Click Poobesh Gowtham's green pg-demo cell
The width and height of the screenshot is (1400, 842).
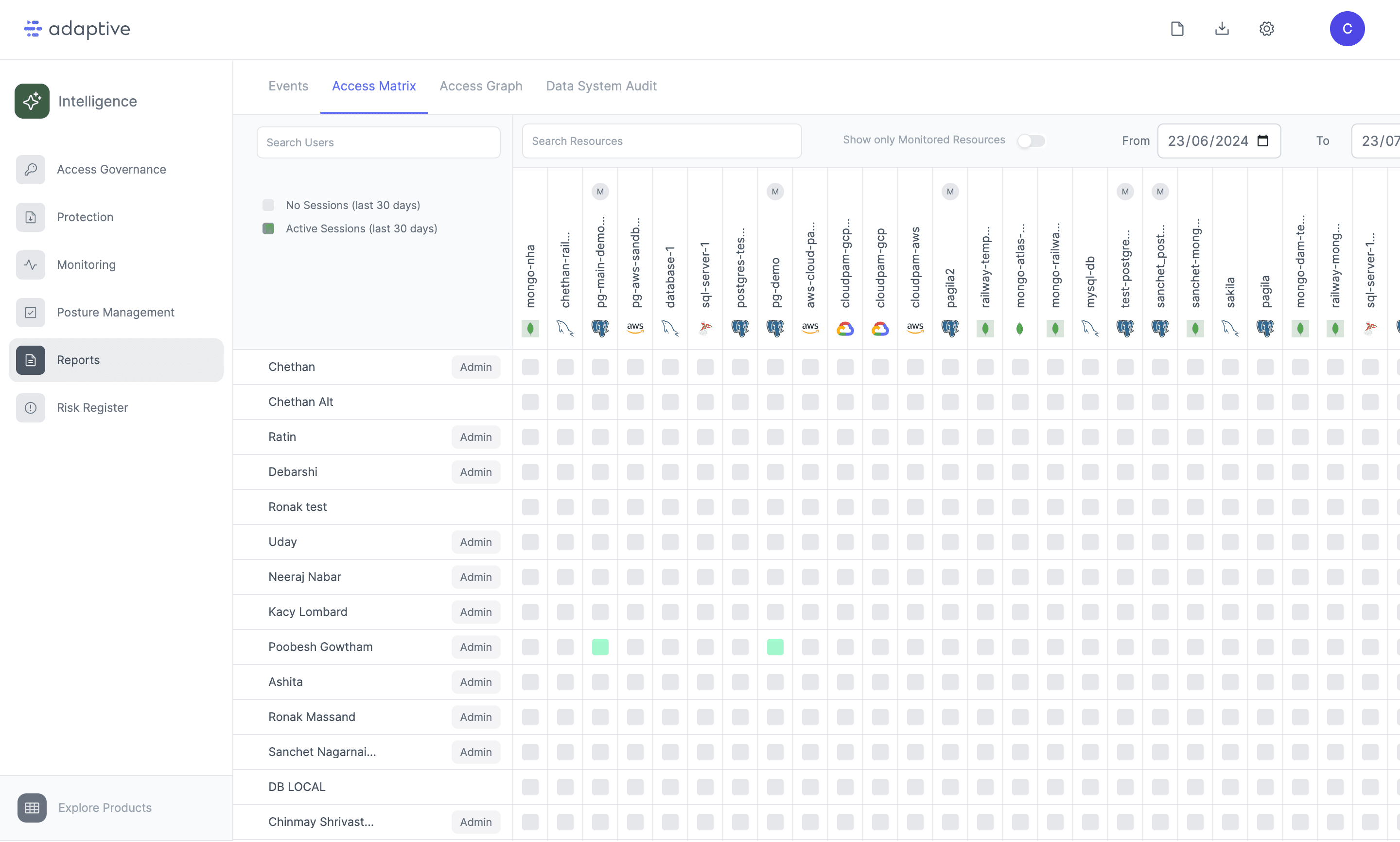pyautogui.click(x=775, y=647)
